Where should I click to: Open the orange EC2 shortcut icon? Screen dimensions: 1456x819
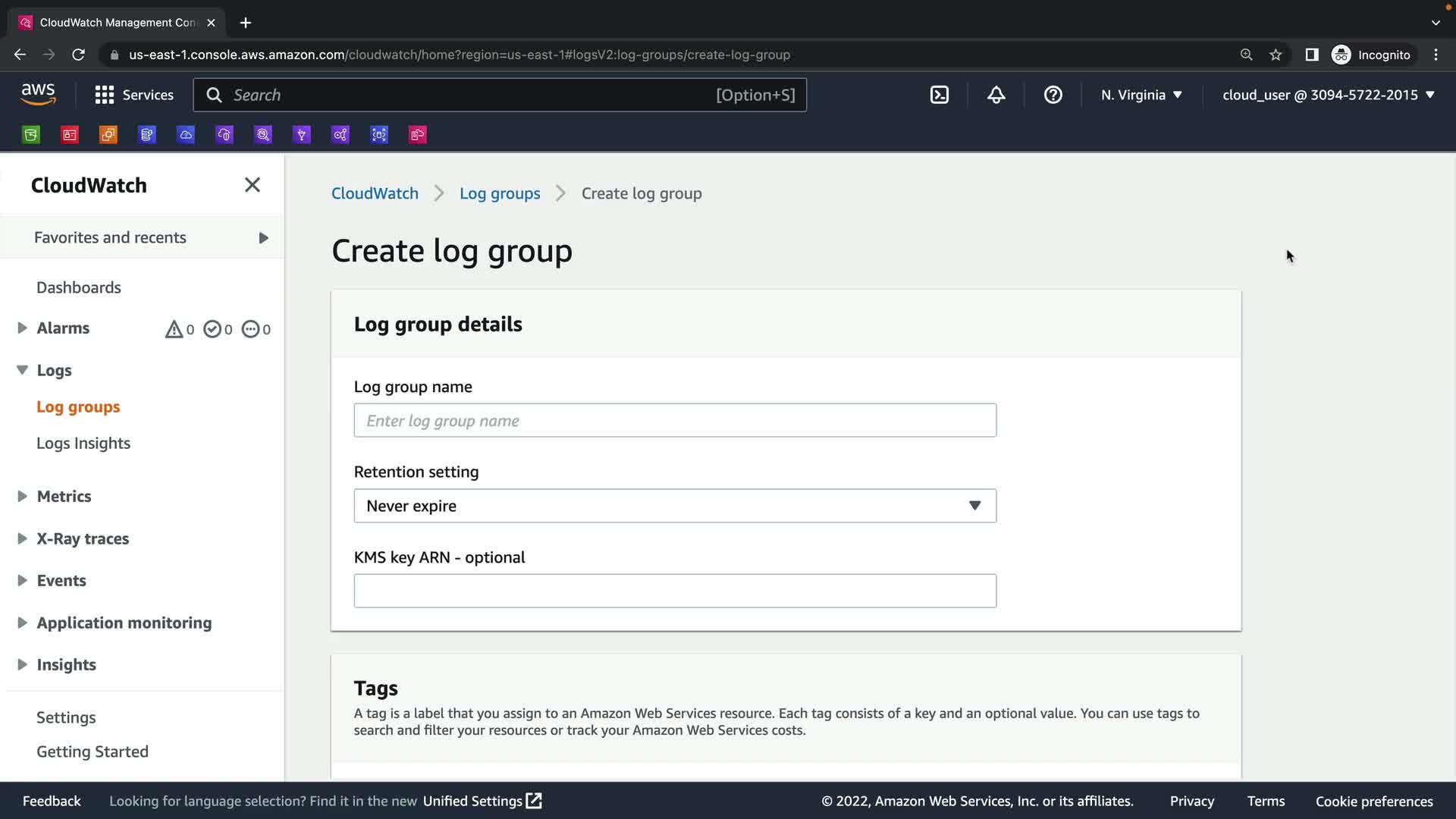click(x=108, y=135)
